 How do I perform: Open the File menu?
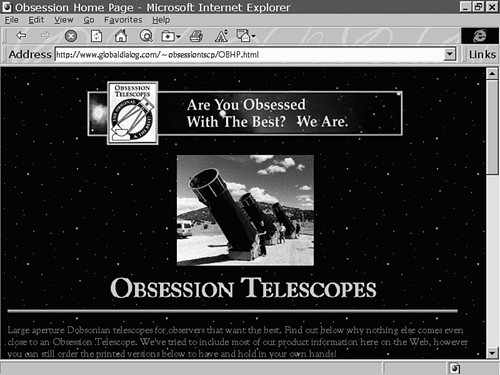11,20
